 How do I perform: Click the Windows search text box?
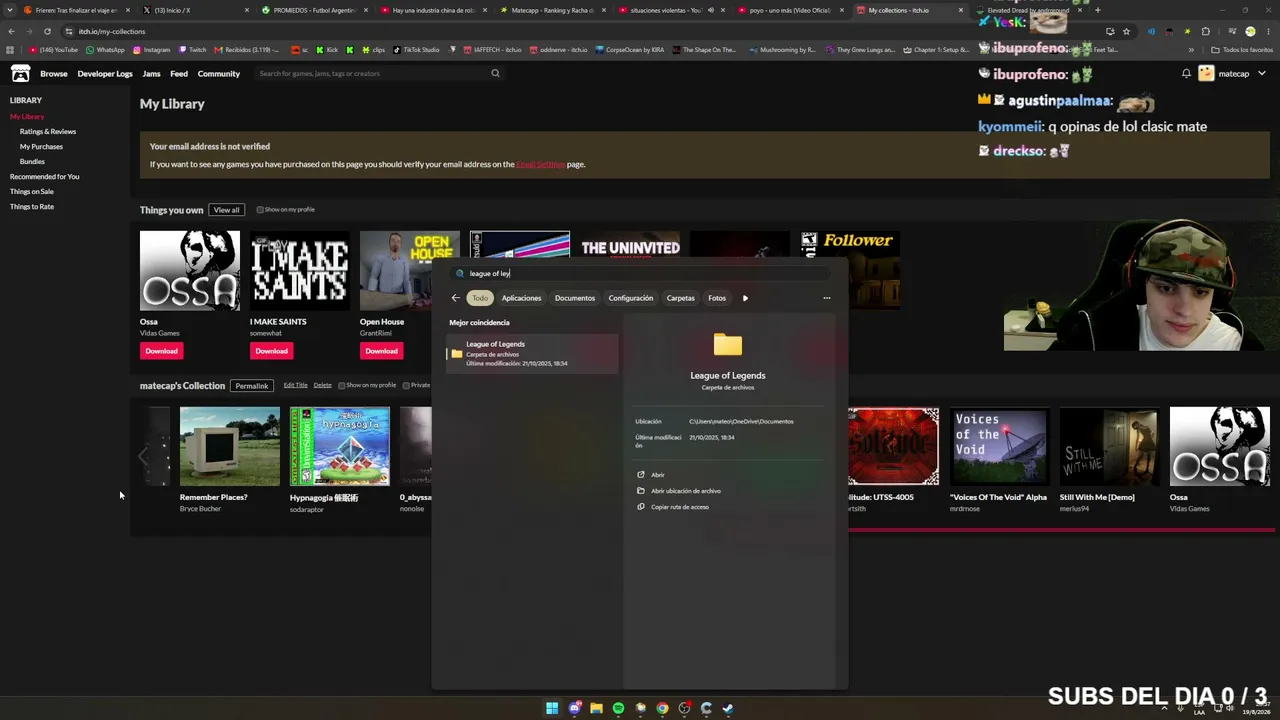click(x=640, y=273)
